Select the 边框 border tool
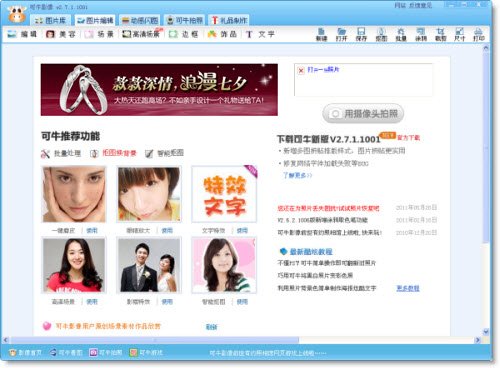Screen dimensions: 500x368 pyautogui.click(x=184, y=34)
